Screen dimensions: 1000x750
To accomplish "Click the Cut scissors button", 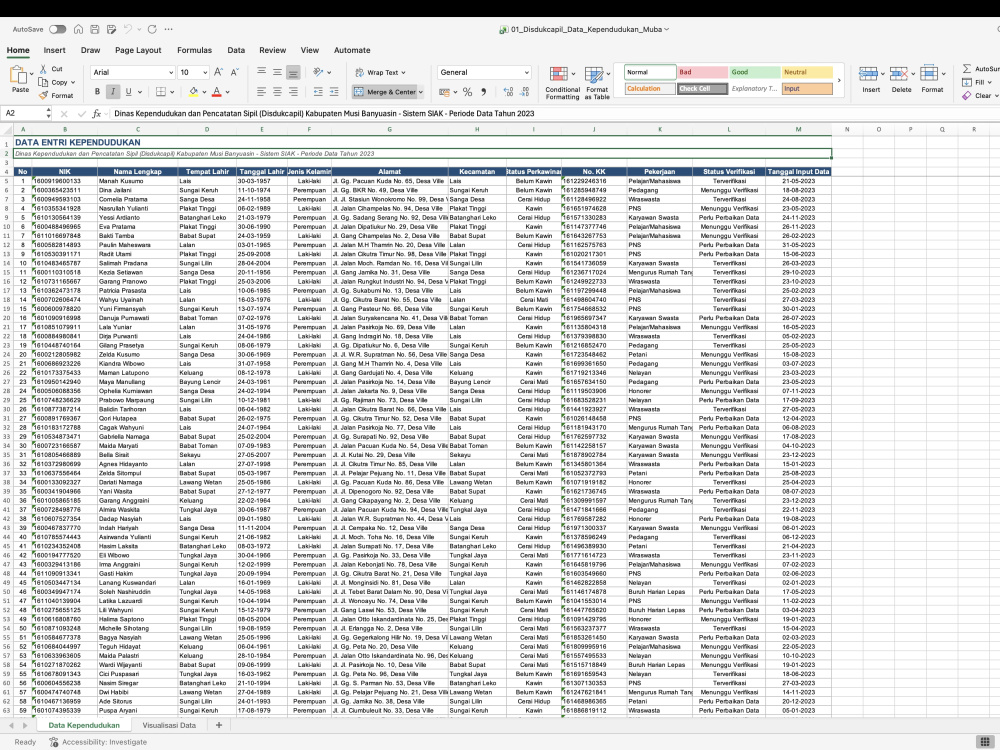I will click(51, 69).
